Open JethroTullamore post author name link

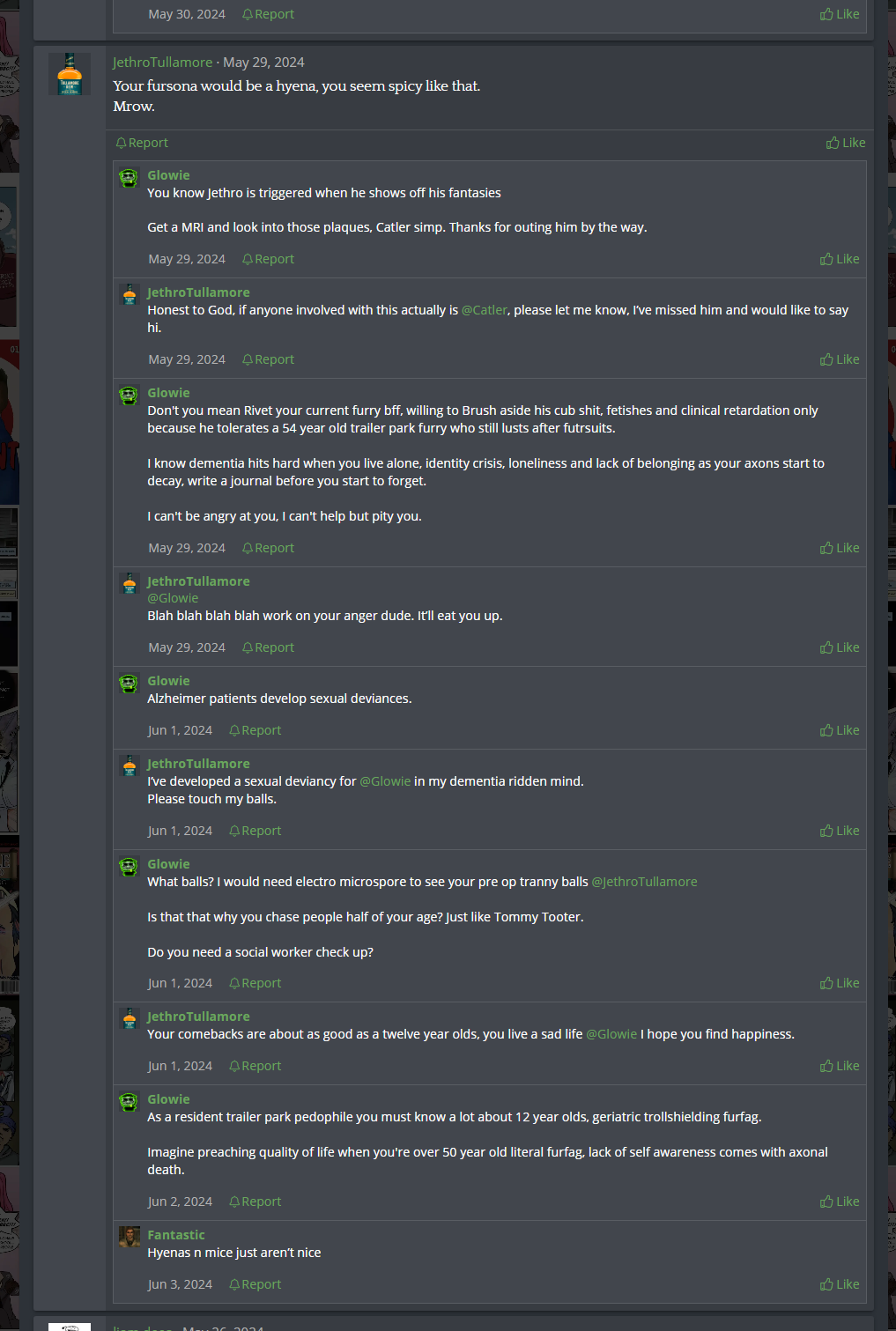(163, 63)
